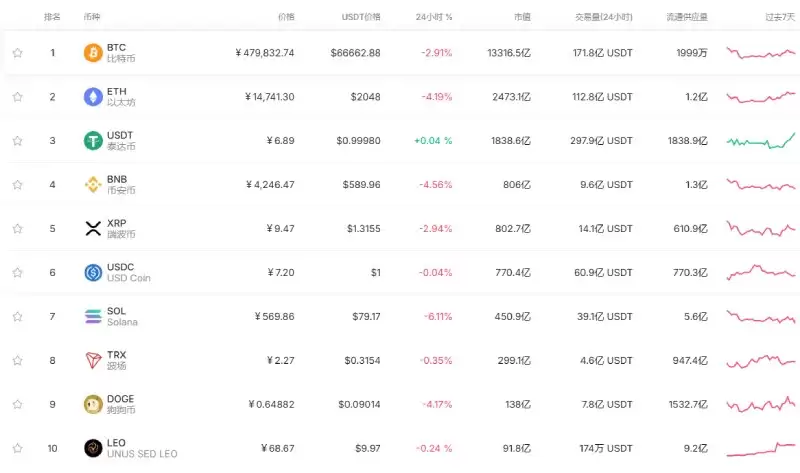
Task: Toggle favorite star for BTC row
Action: [17, 53]
